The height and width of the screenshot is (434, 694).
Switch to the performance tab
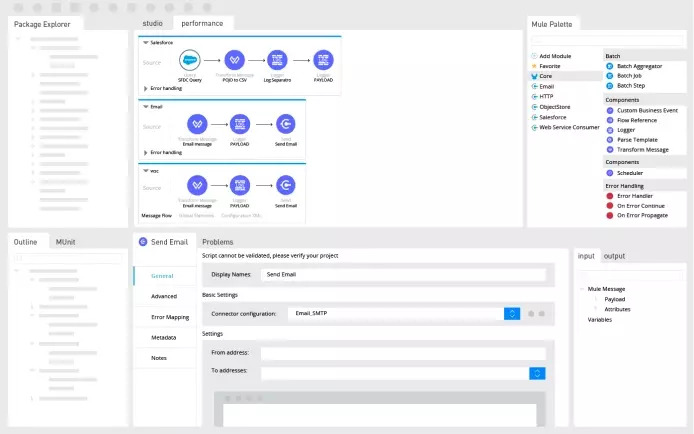pyautogui.click(x=203, y=22)
